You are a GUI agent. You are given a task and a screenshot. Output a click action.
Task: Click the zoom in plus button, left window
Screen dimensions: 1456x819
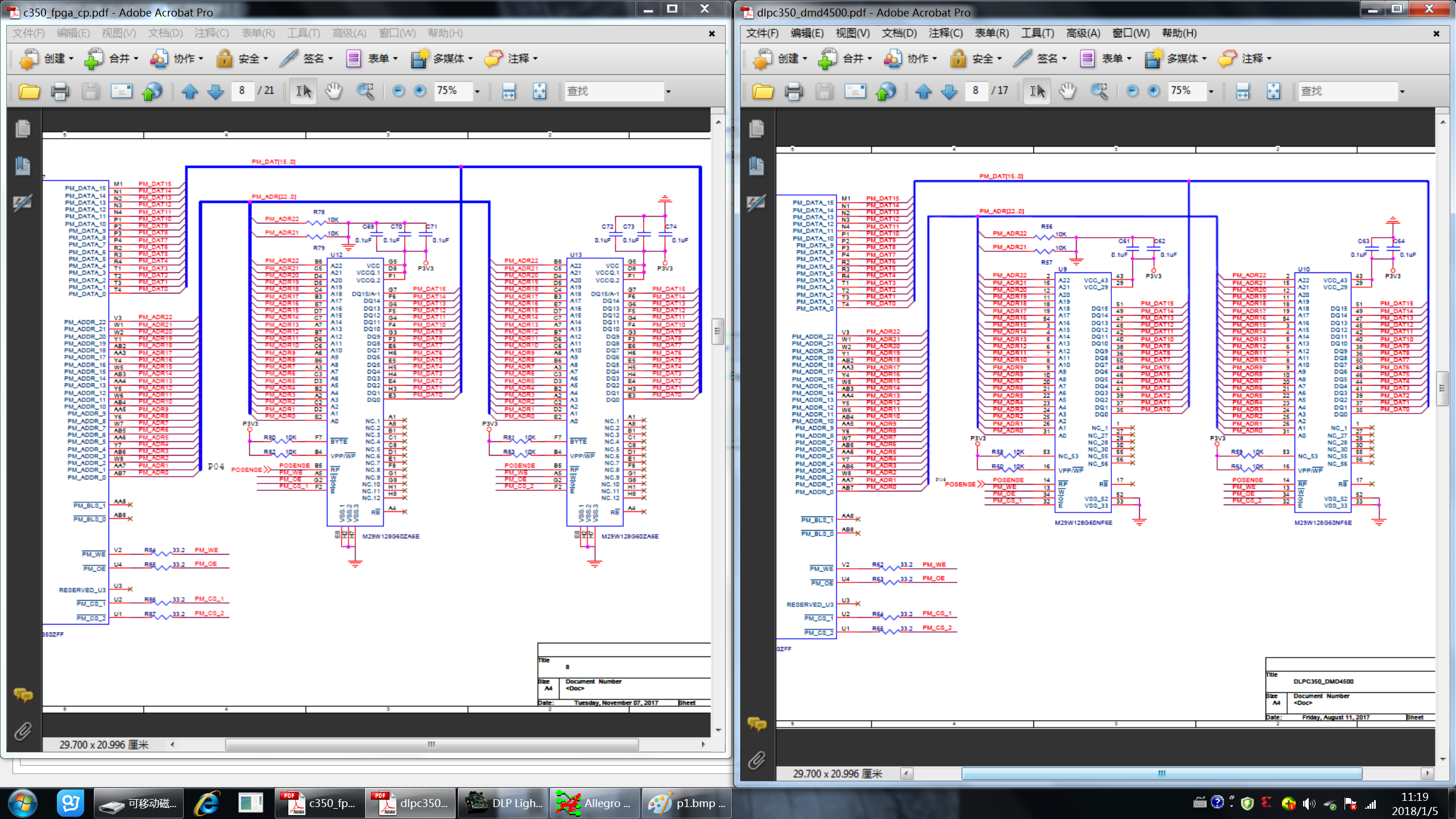pos(420,91)
